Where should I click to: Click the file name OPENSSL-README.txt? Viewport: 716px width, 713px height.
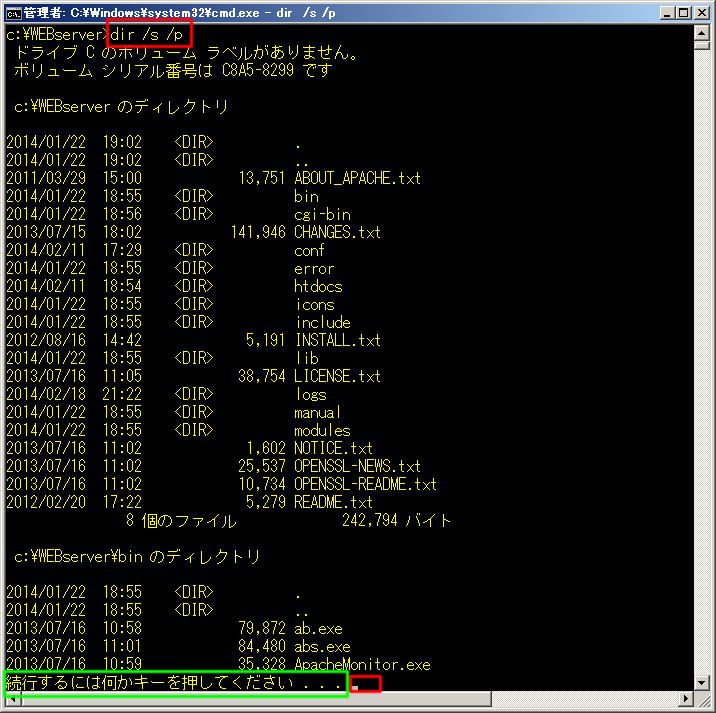365,484
